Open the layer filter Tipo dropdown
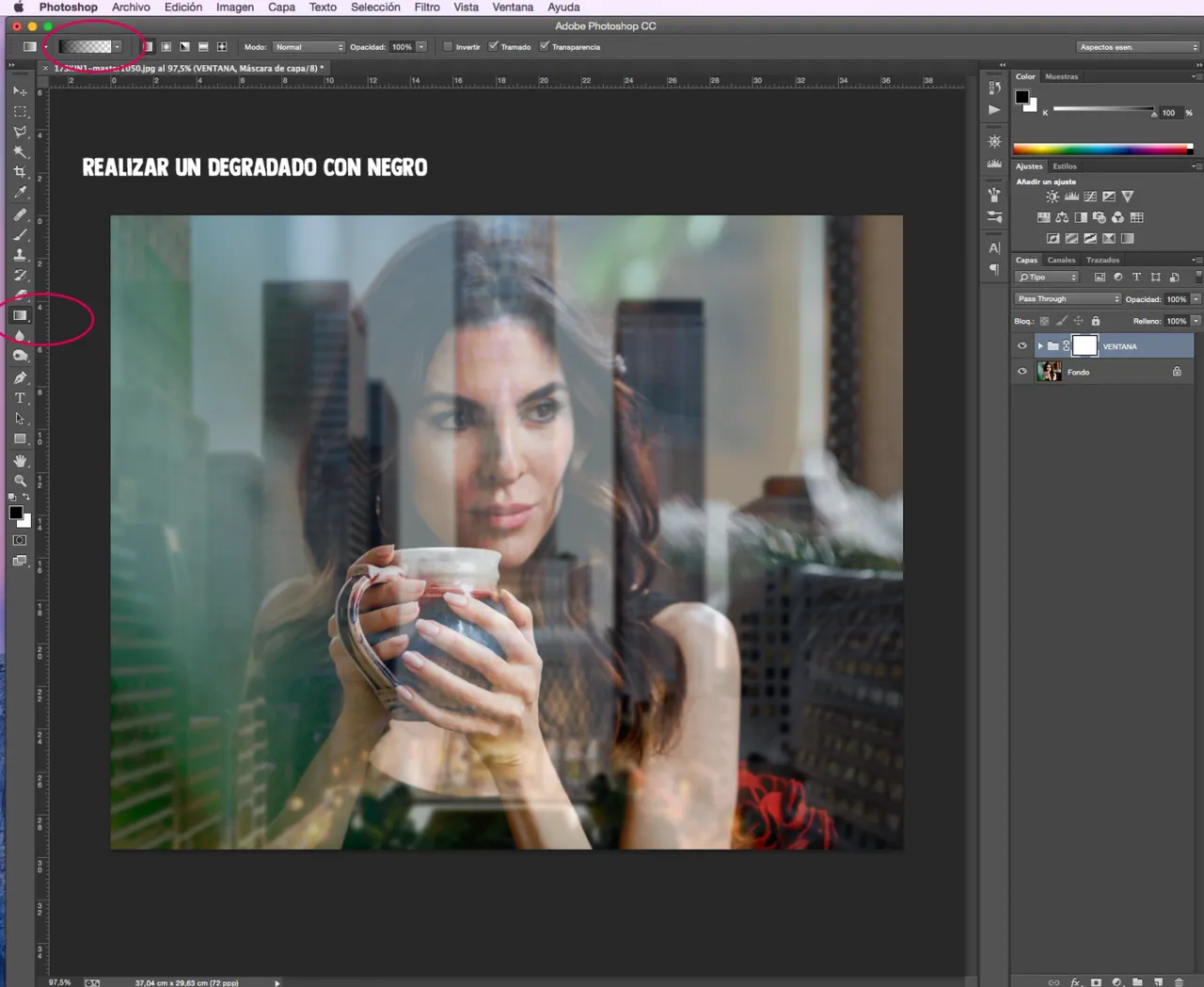The width and height of the screenshot is (1204, 987). pos(1047,278)
